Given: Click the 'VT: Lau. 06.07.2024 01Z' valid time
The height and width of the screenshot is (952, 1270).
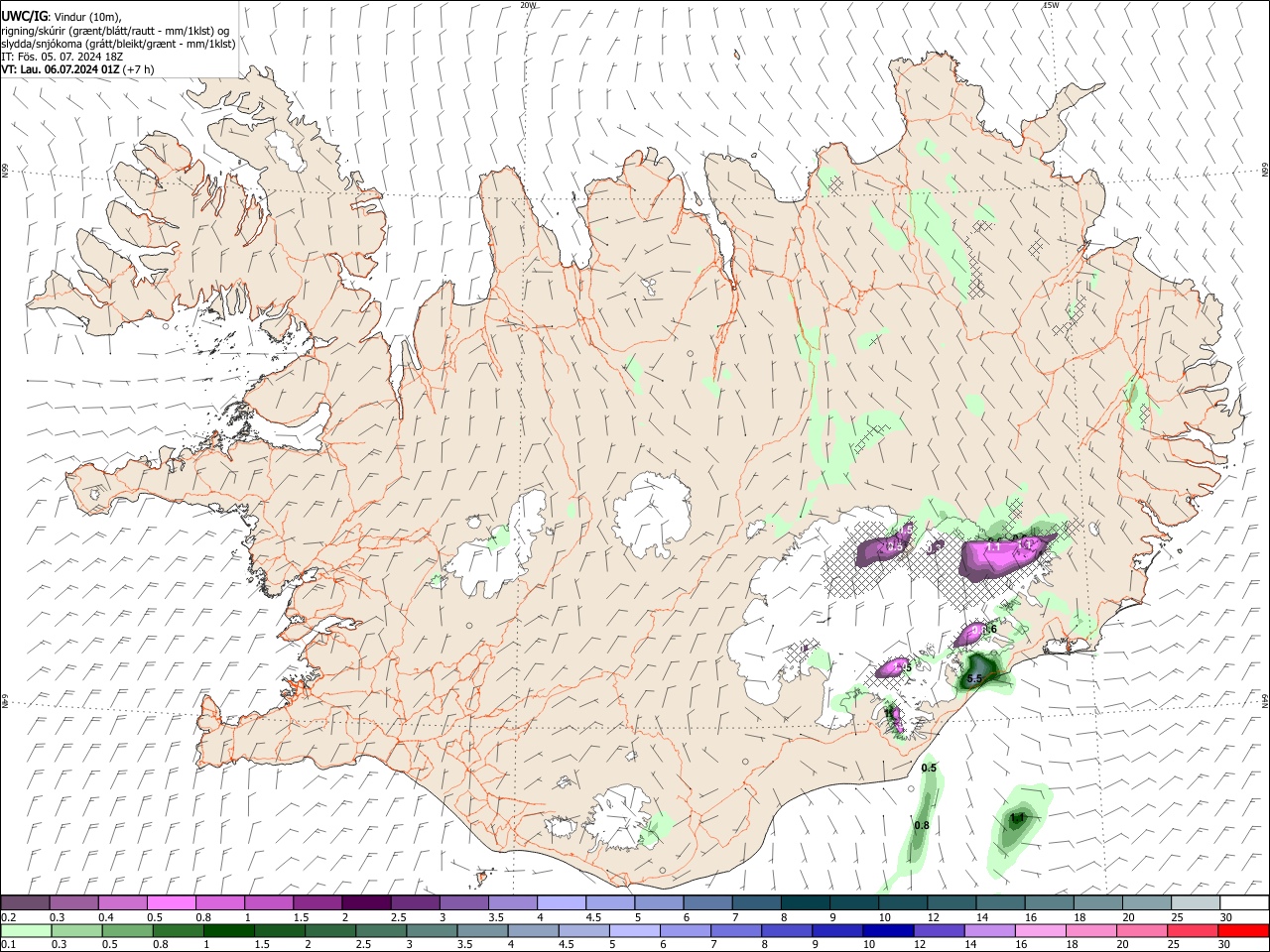Looking at the screenshot, I should pyautogui.click(x=61, y=70).
